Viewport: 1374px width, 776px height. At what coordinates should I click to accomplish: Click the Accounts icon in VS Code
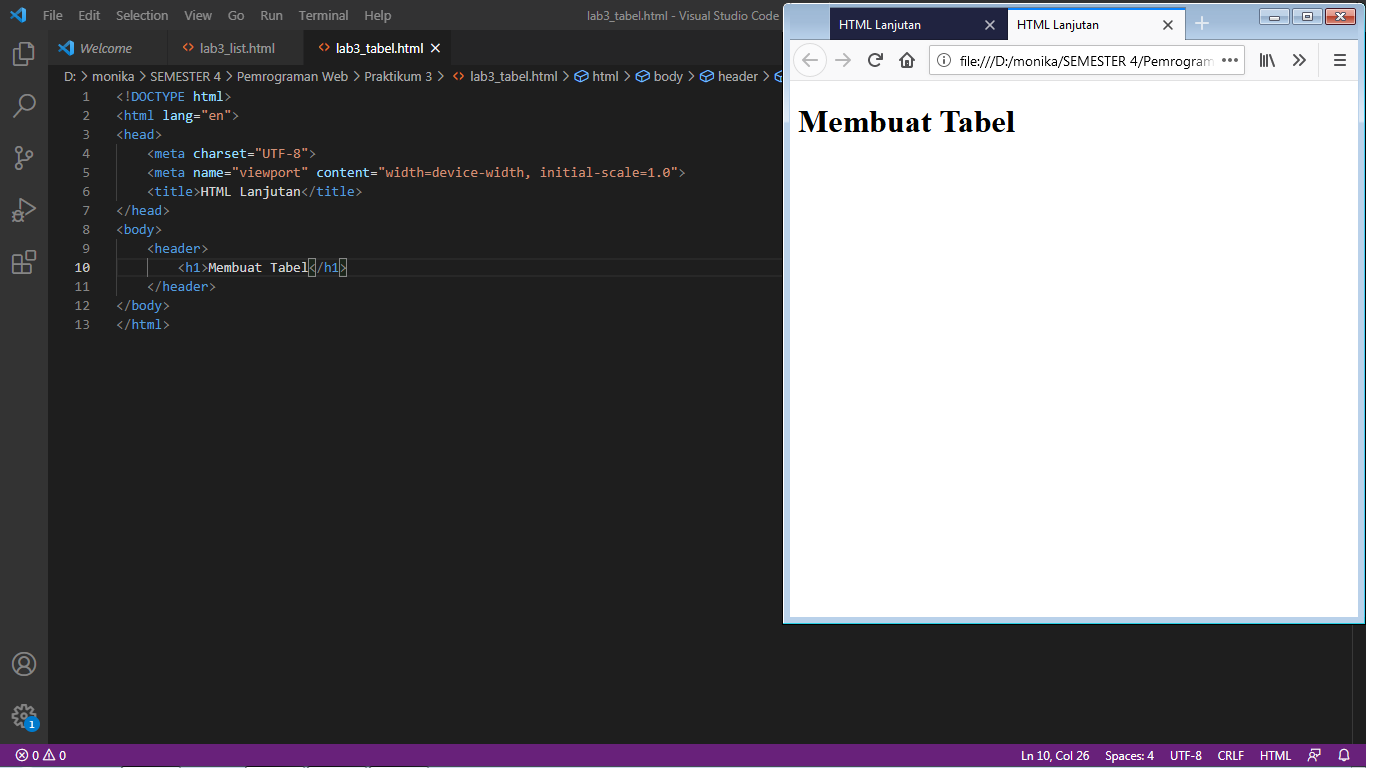pyautogui.click(x=24, y=663)
